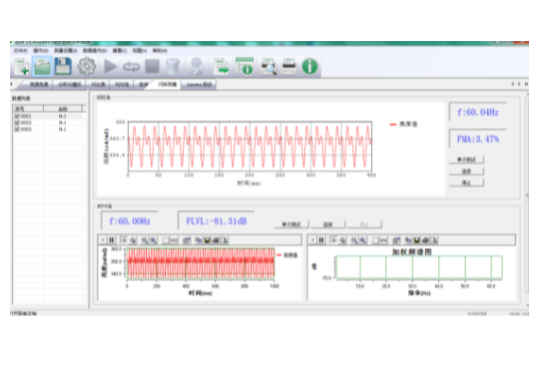Viewport: 540px width, 380px height.
Task: Save the left time chart with its floppy icon
Action: pyautogui.click(x=207, y=240)
